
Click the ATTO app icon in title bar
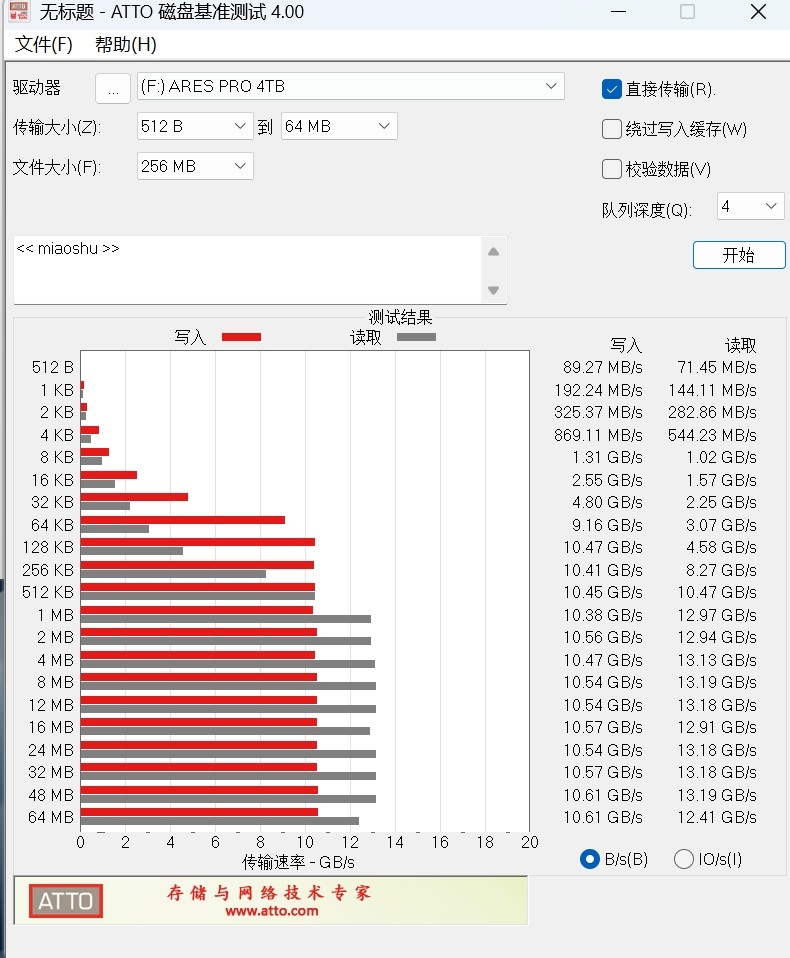tap(18, 11)
